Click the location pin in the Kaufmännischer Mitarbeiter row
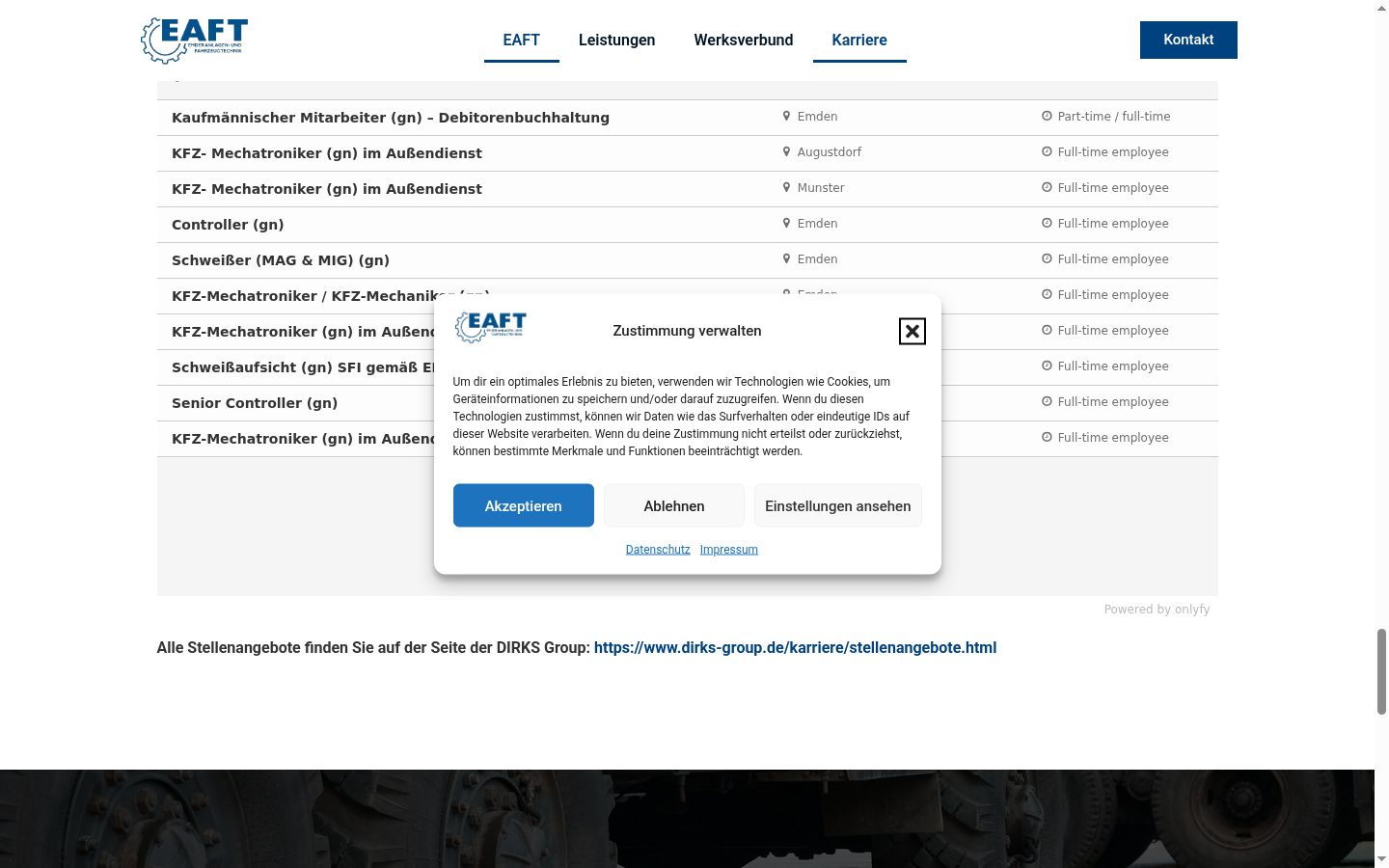 [x=786, y=116]
